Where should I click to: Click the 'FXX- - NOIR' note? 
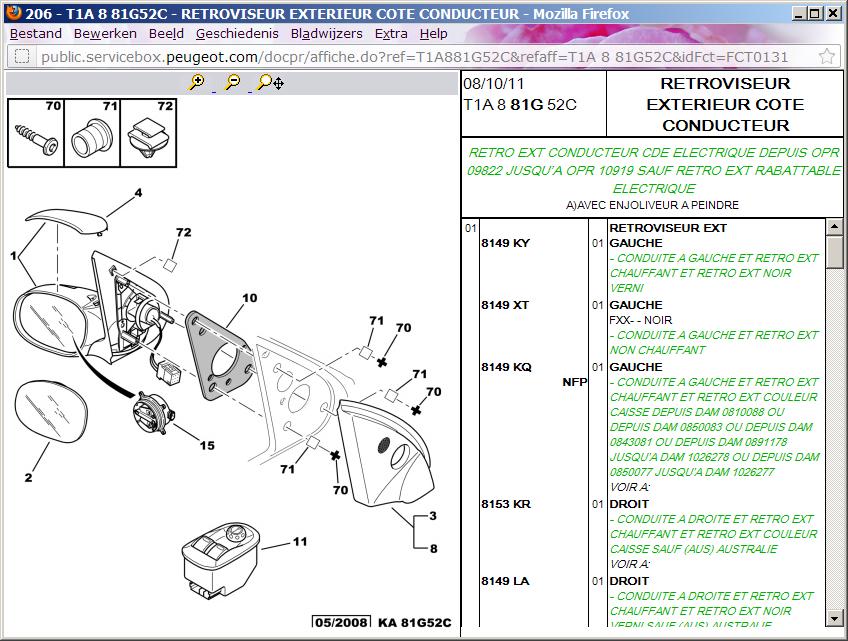640,320
